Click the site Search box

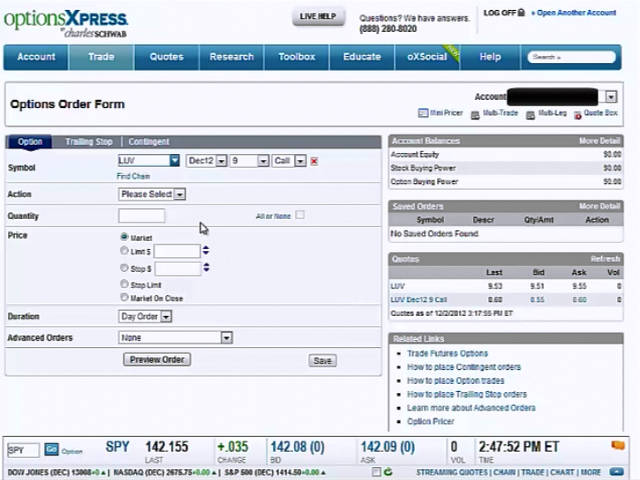point(571,57)
